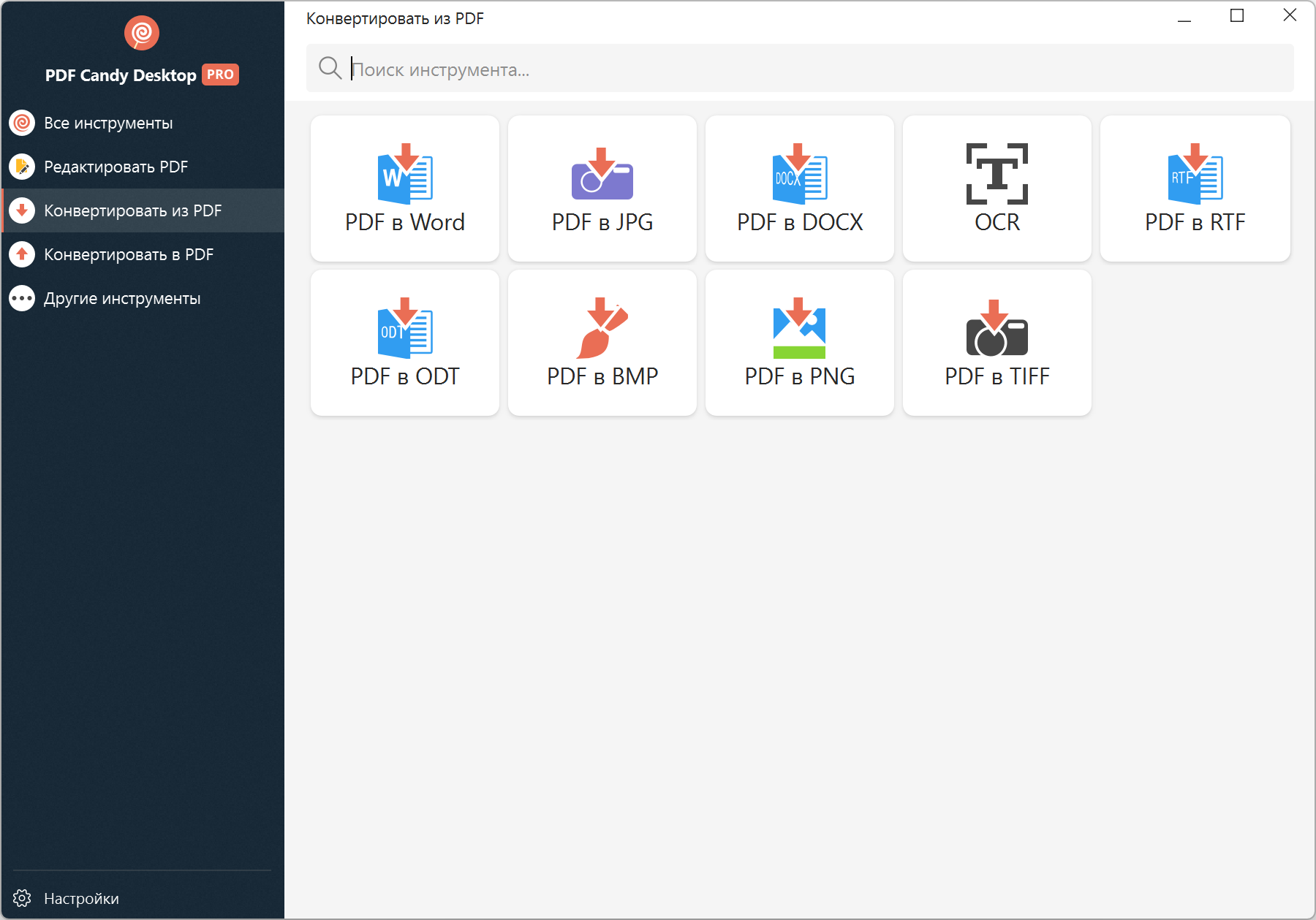The height and width of the screenshot is (920, 1316).
Task: Launch the PDF в DOCX tool
Action: point(800,189)
